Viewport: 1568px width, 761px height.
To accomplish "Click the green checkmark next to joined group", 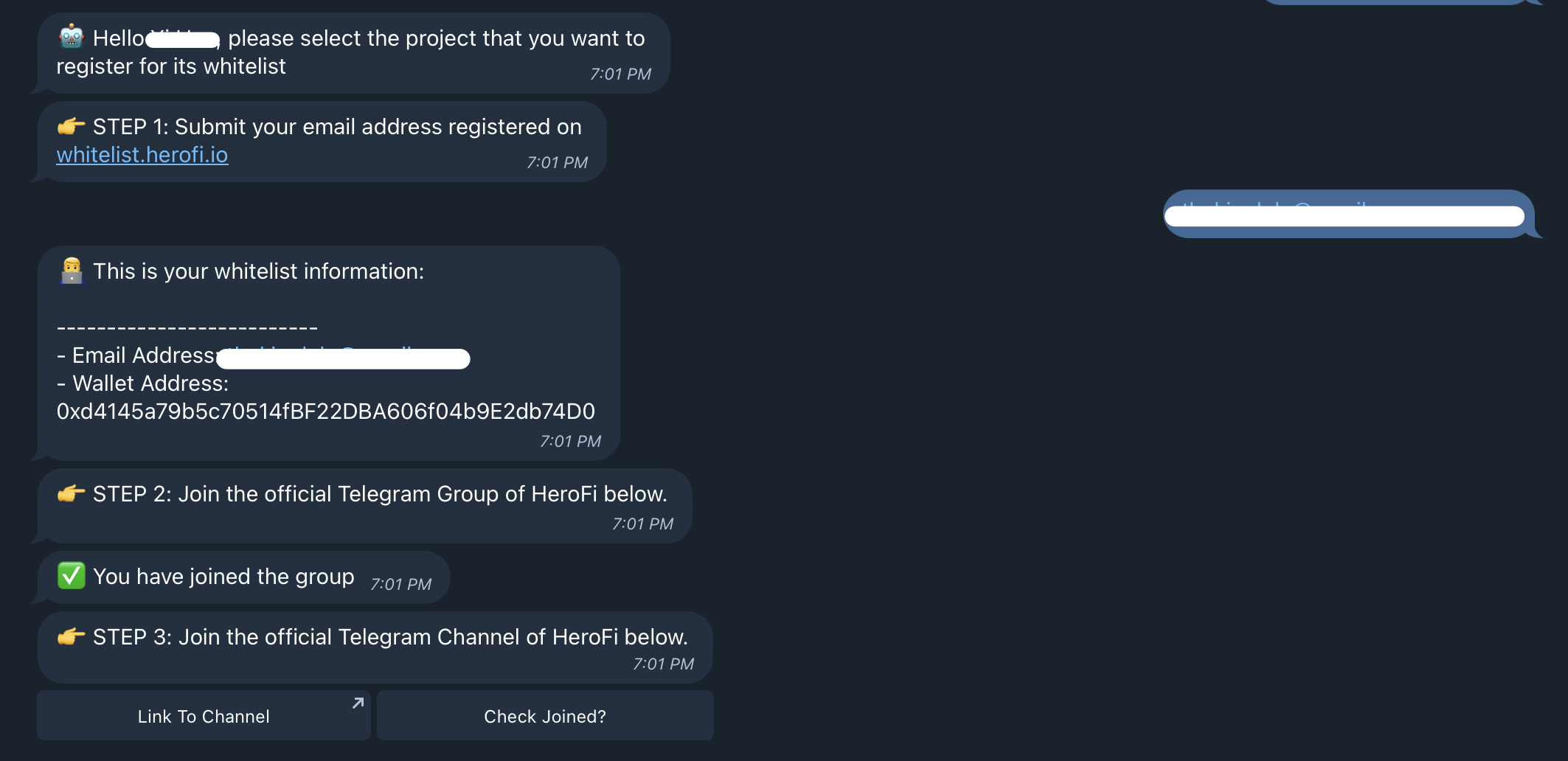I will pos(72,576).
